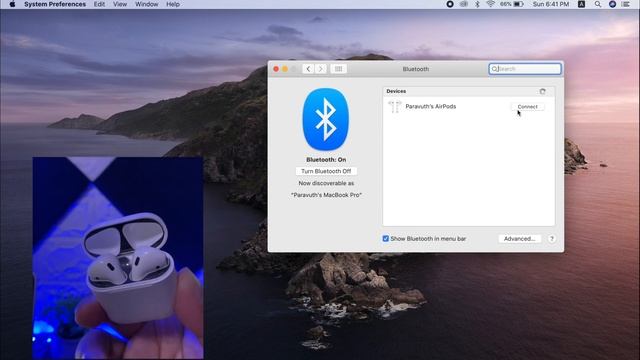
Task: Click the Sun 6:41 PM clock
Action: pos(551,4)
